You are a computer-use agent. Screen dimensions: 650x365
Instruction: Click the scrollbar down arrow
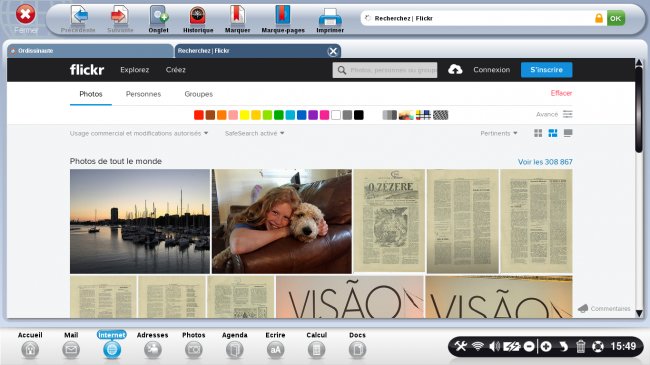(639, 314)
